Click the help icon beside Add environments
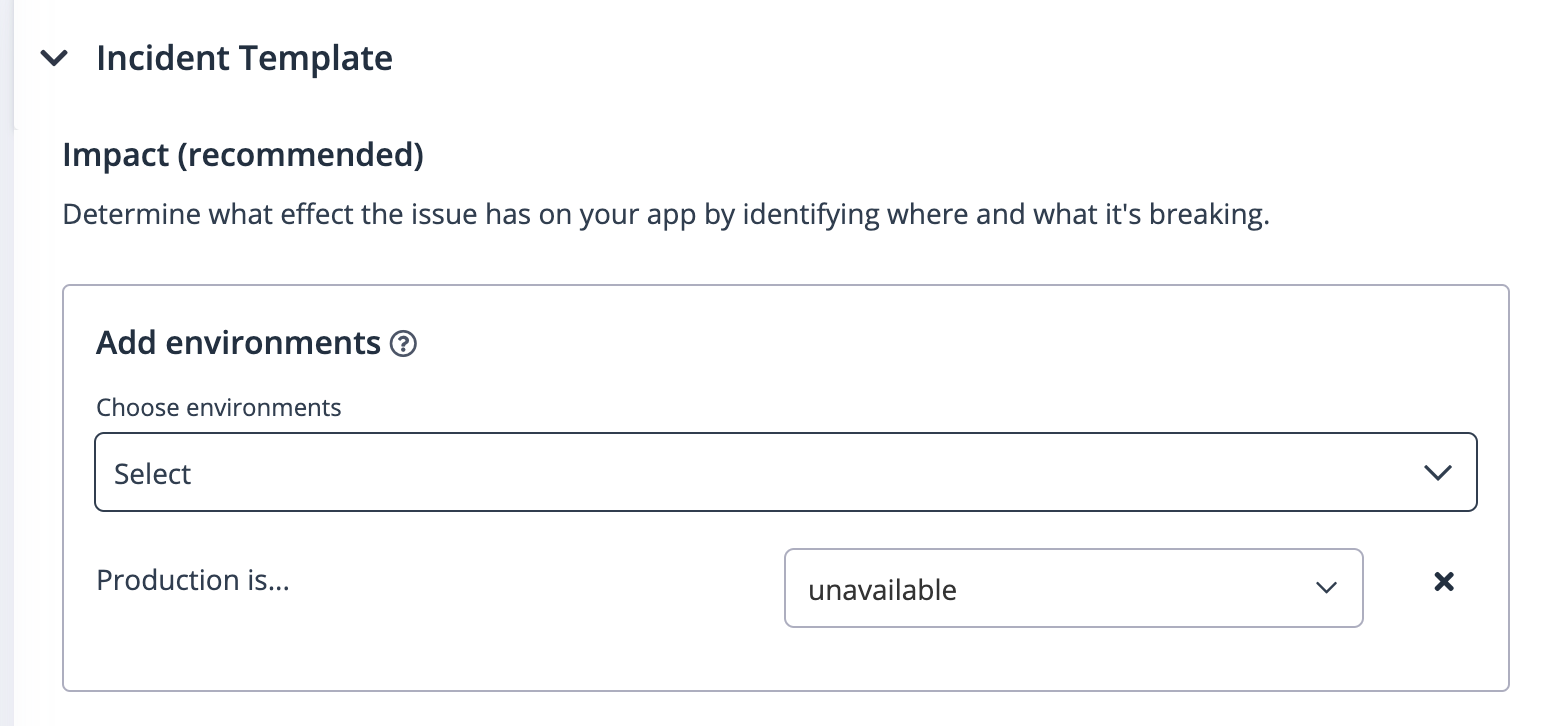Screen dimensions: 1548x726 [x=403, y=344]
